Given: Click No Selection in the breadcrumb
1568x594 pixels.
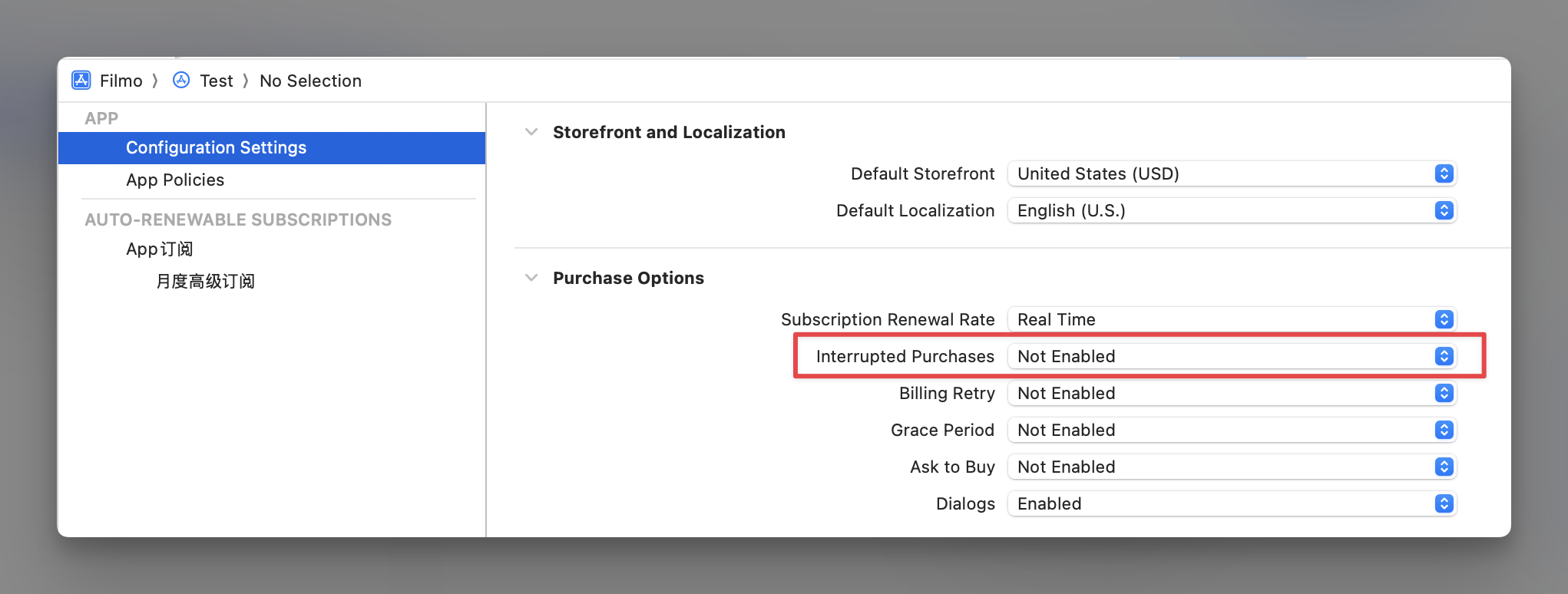Looking at the screenshot, I should coord(310,81).
